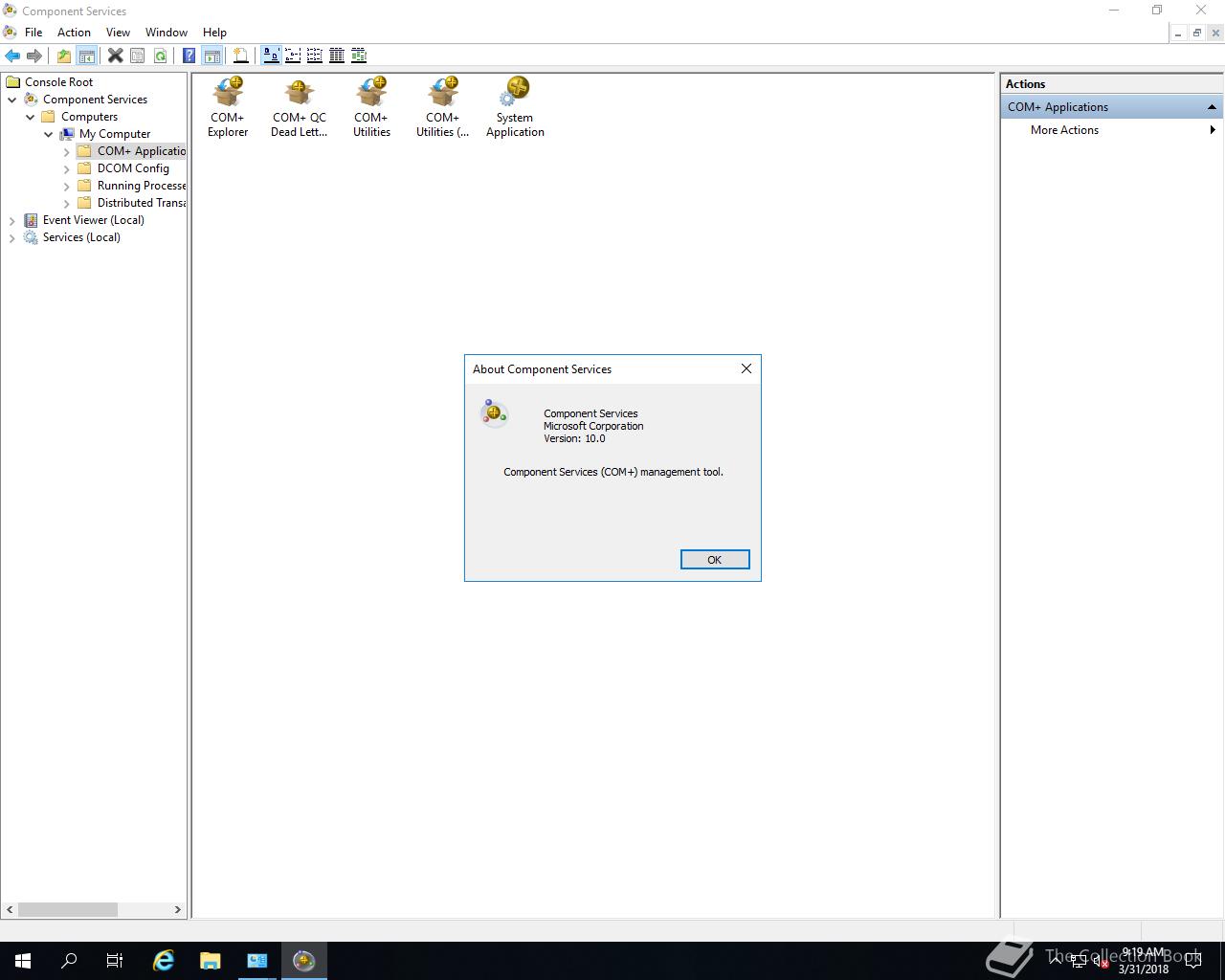Screen dimensions: 1225x980
Task: Open the Windows Start menu
Action: (x=23, y=961)
